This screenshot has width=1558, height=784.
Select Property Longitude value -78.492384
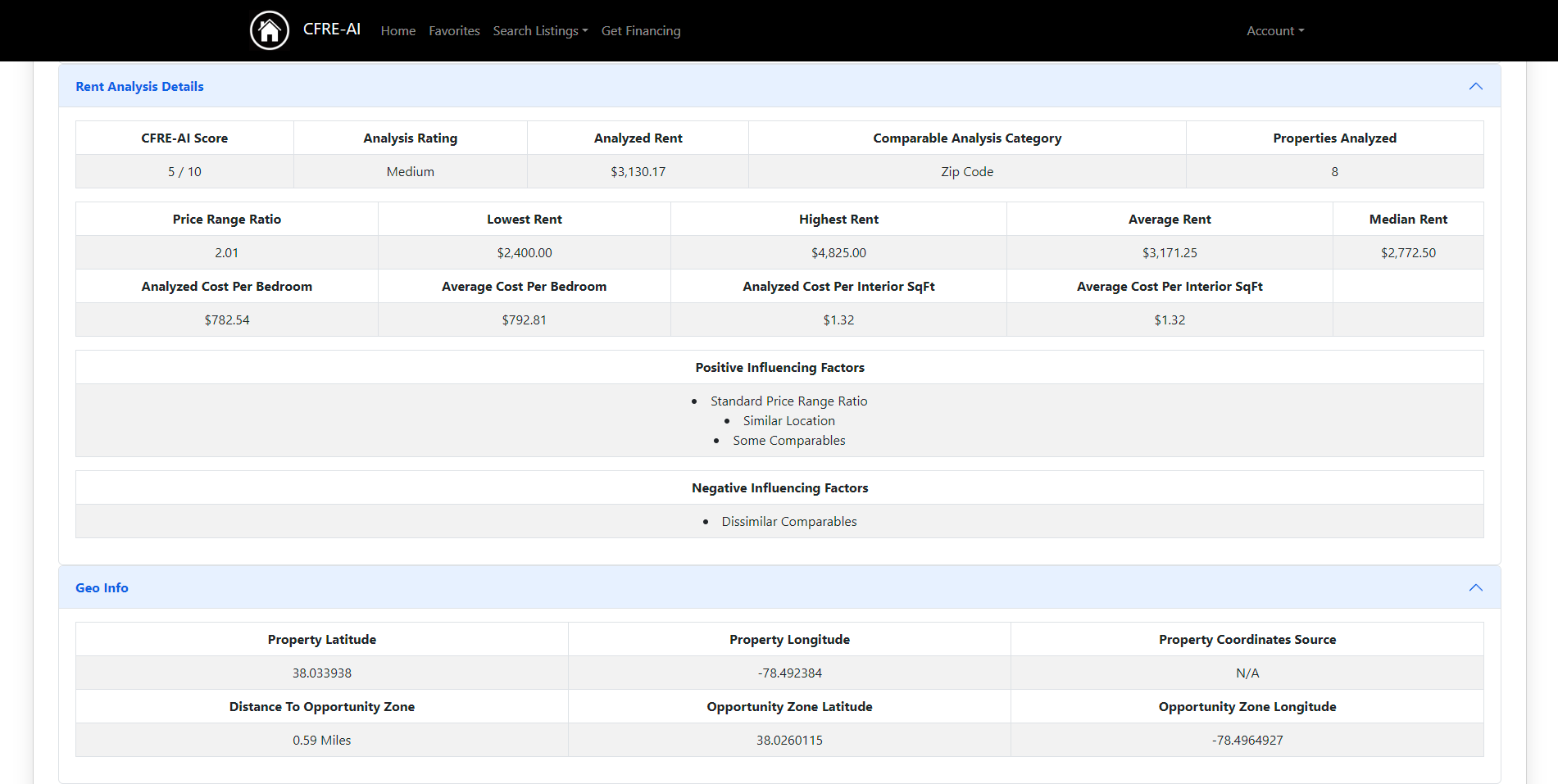pos(789,673)
